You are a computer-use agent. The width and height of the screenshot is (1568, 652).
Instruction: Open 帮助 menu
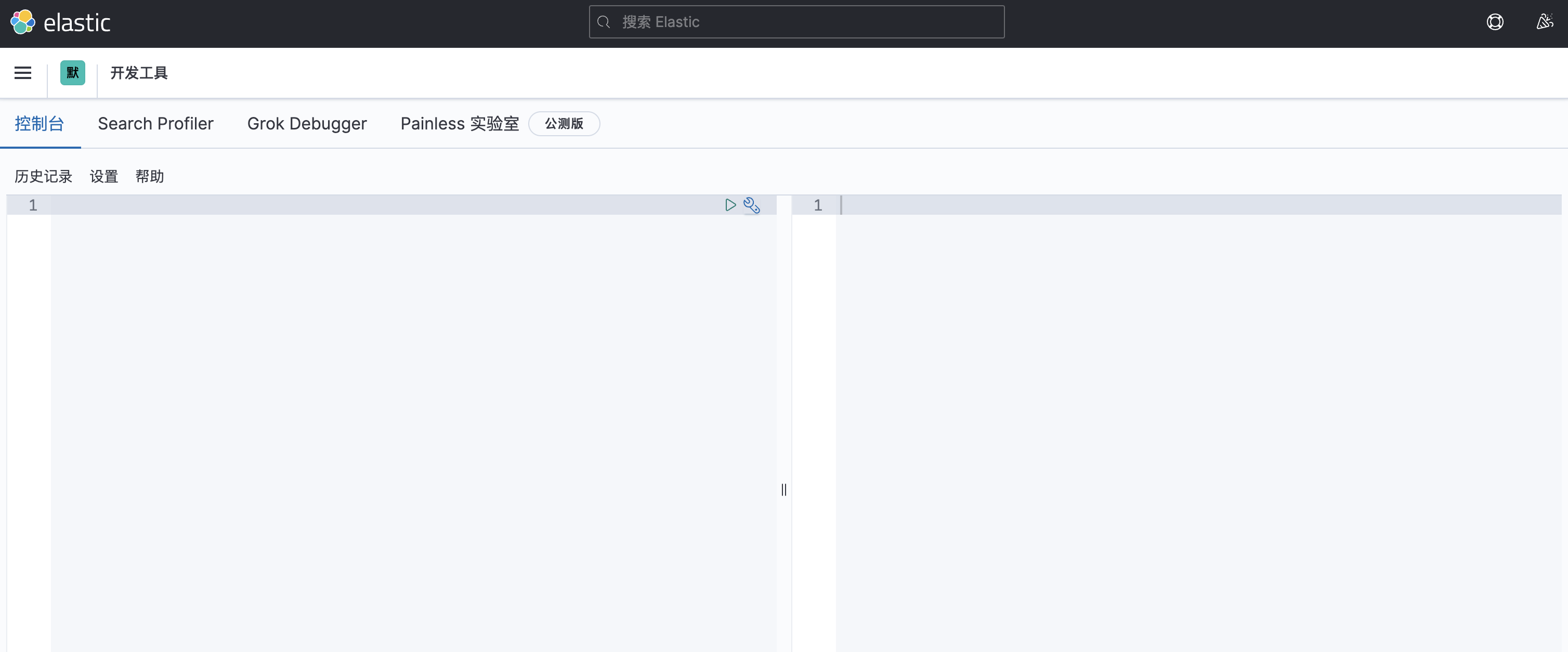150,177
